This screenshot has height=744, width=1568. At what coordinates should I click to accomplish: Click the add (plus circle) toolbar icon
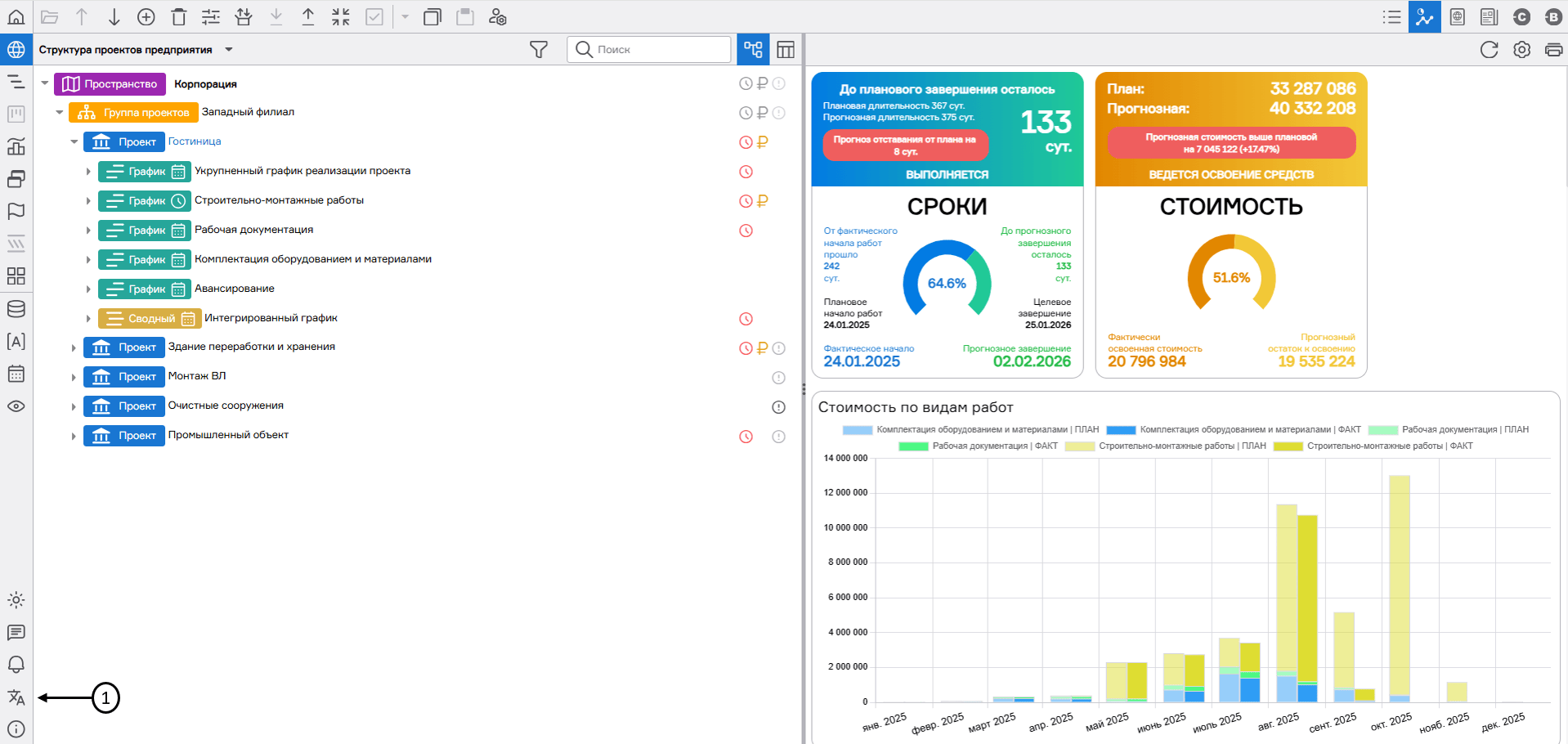pyautogui.click(x=146, y=17)
